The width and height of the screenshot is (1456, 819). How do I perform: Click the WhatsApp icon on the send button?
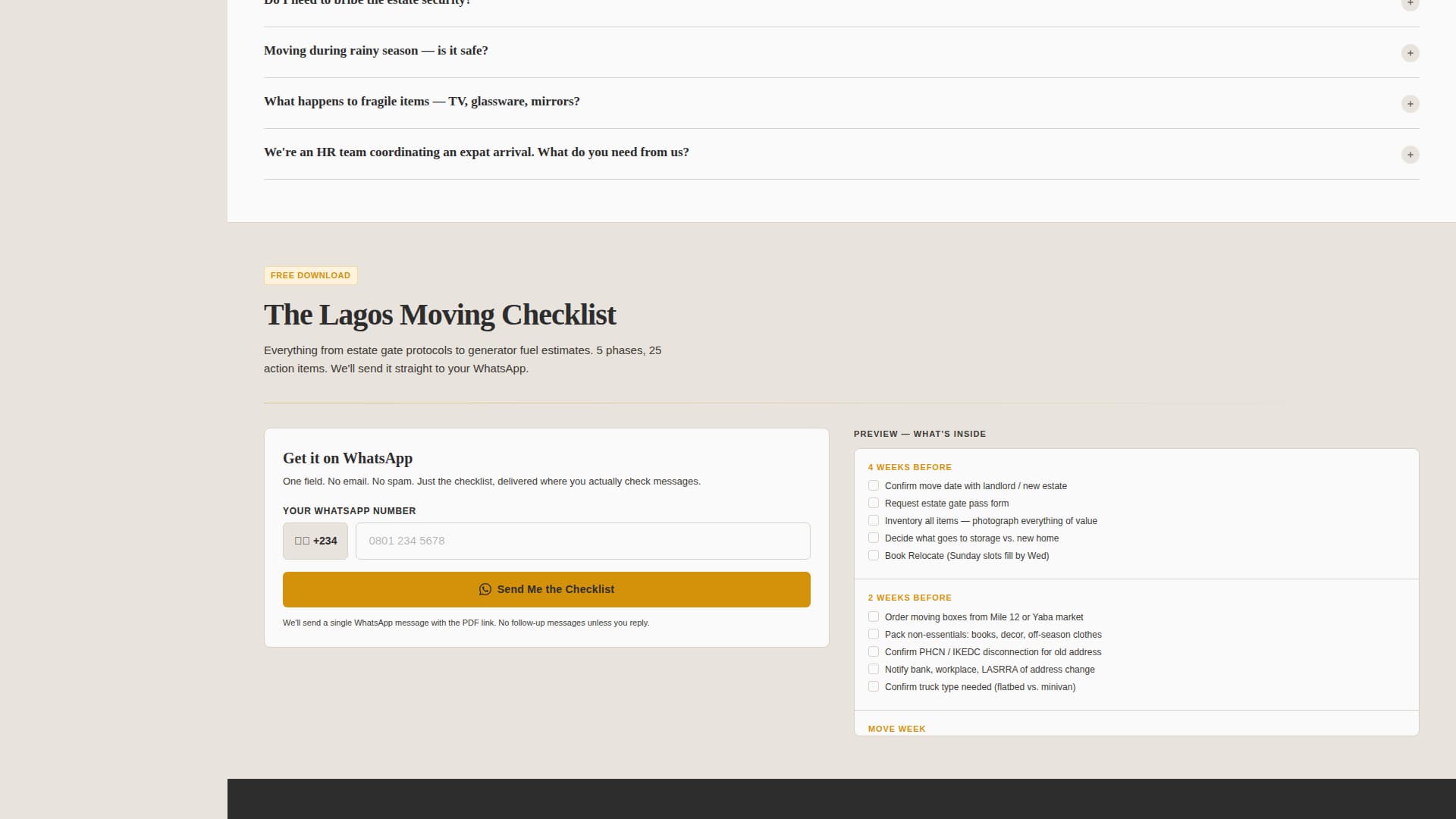coord(485,589)
